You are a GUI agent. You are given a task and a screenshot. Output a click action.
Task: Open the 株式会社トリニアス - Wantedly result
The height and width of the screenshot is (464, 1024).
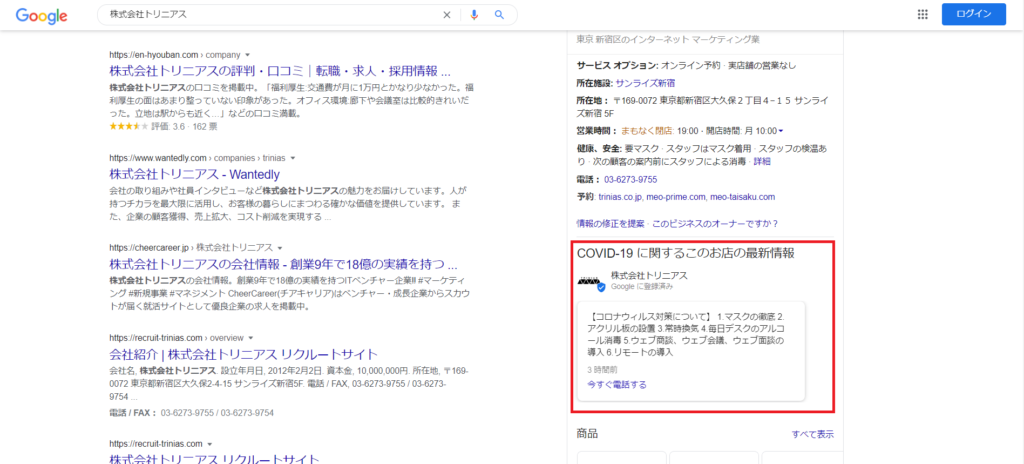click(195, 174)
